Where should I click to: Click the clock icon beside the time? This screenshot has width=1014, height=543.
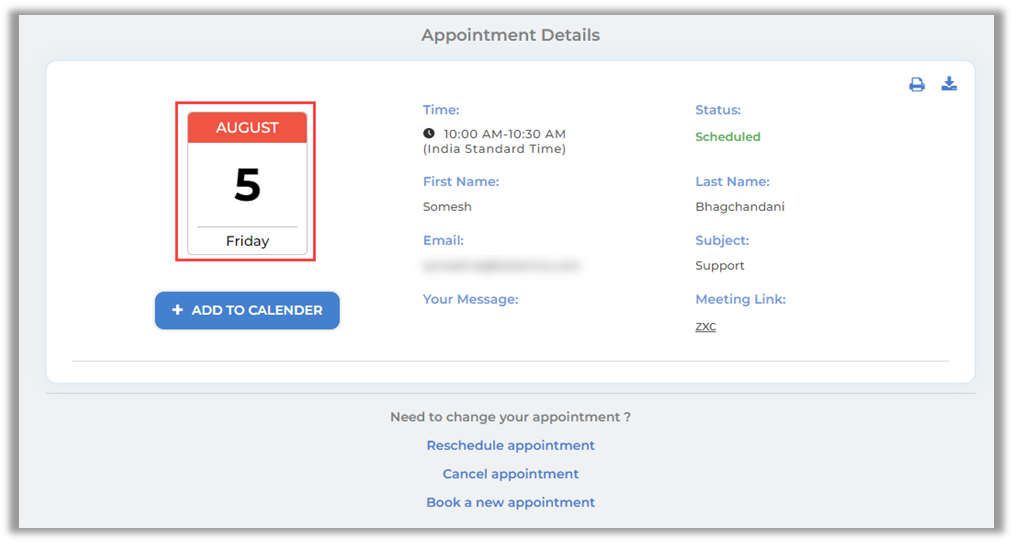(x=429, y=133)
